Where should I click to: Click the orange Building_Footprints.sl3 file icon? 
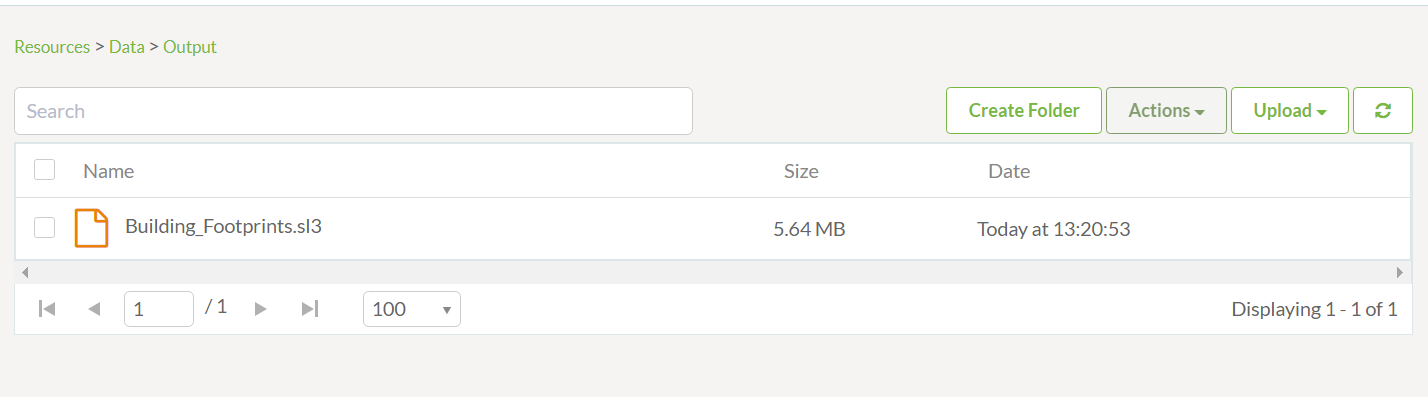pyautogui.click(x=92, y=228)
